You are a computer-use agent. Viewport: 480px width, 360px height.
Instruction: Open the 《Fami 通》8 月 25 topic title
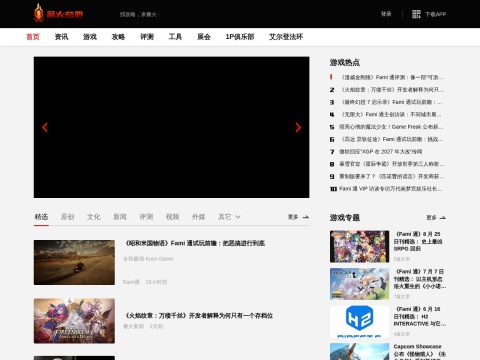click(x=418, y=241)
